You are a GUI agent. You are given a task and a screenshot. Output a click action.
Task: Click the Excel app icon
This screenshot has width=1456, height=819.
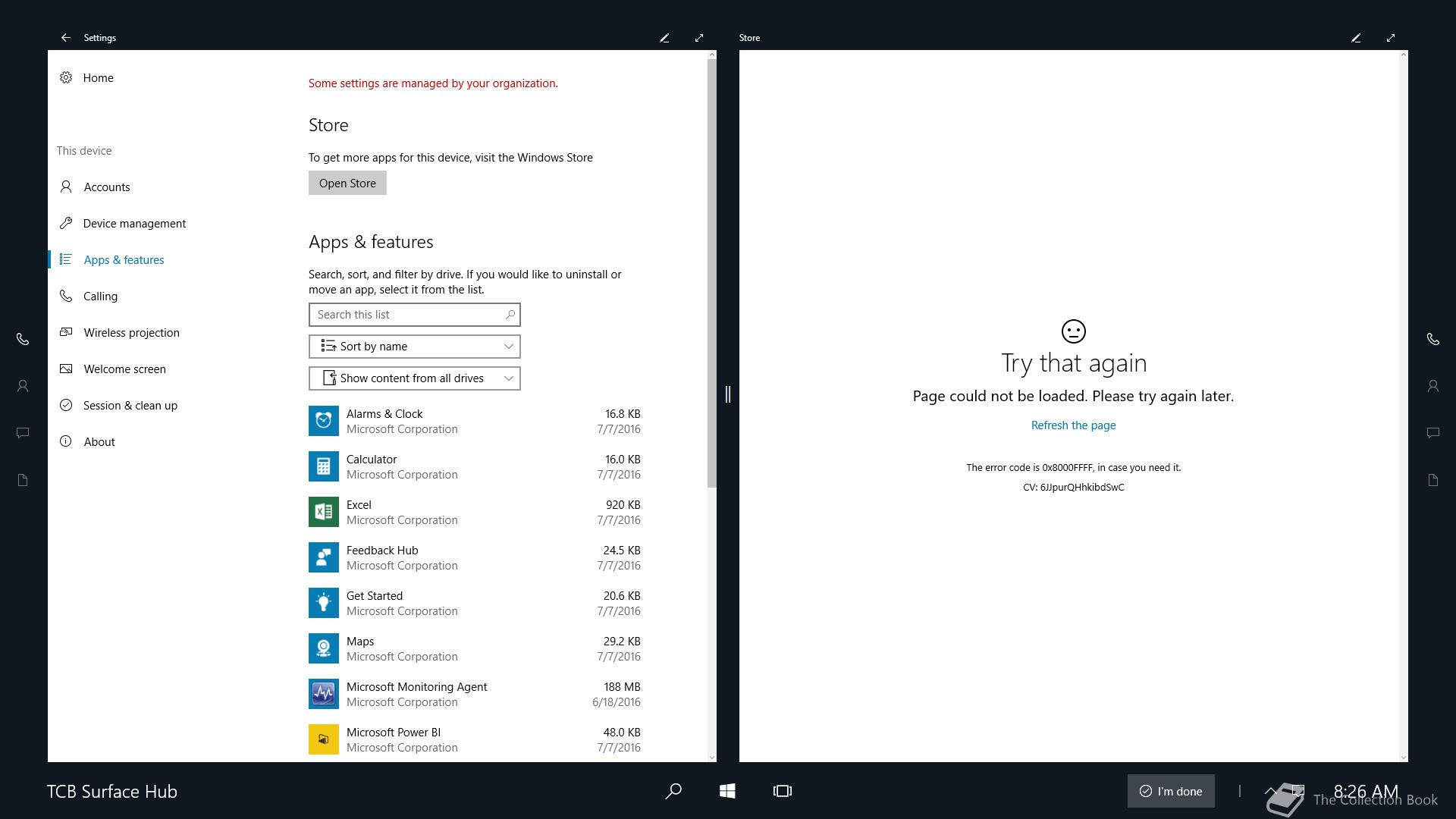click(324, 512)
